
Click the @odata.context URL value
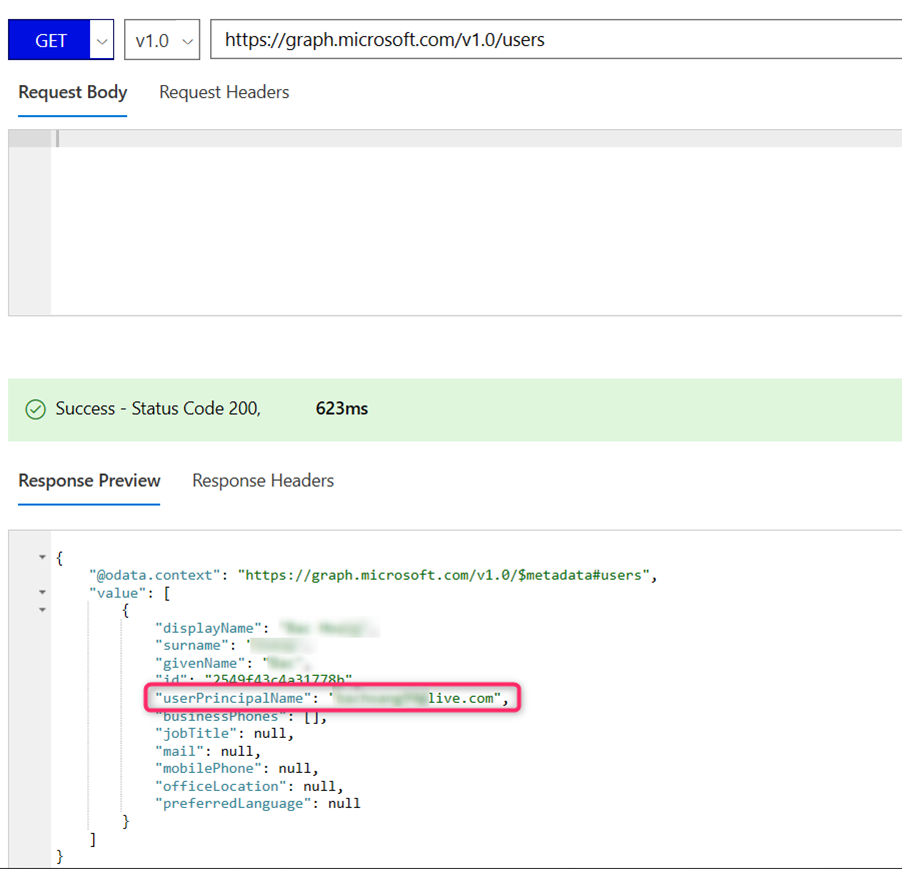click(444, 575)
